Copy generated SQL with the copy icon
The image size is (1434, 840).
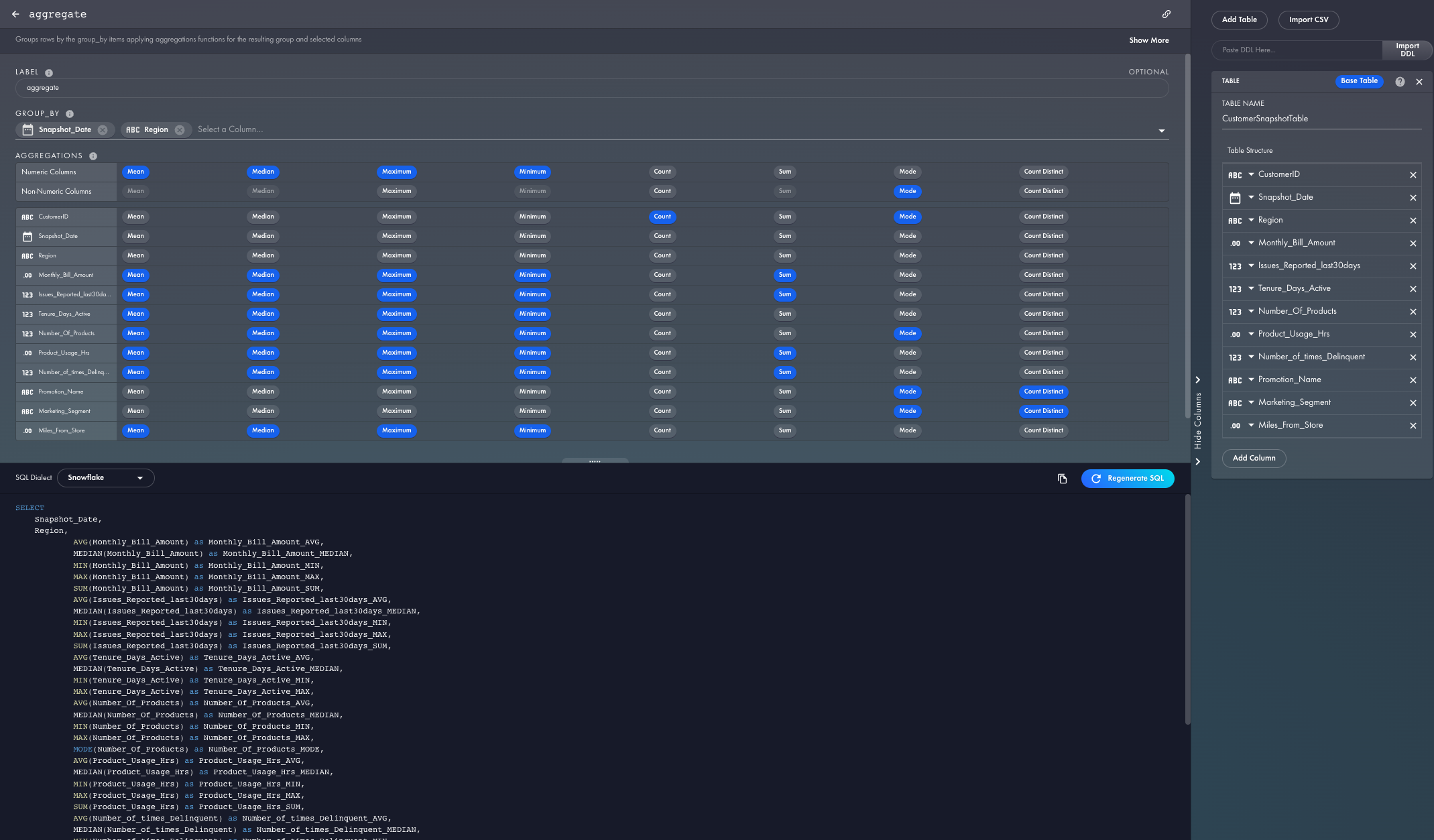pos(1062,478)
